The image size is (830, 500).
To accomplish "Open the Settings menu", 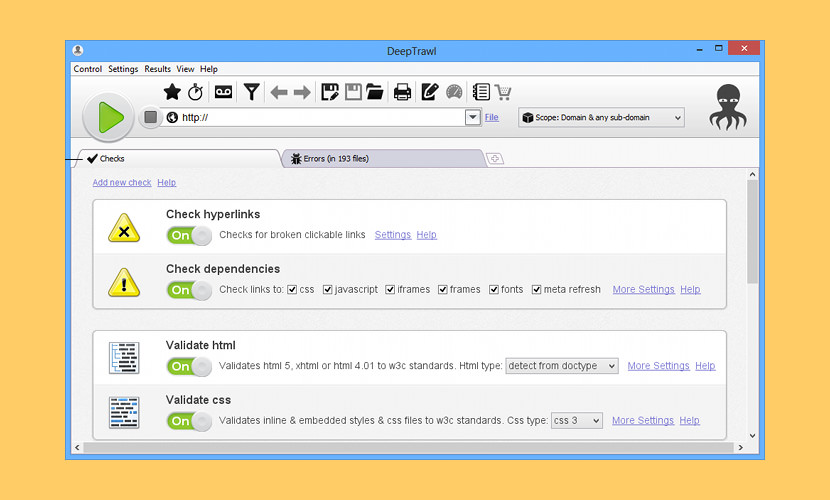I will pos(123,69).
